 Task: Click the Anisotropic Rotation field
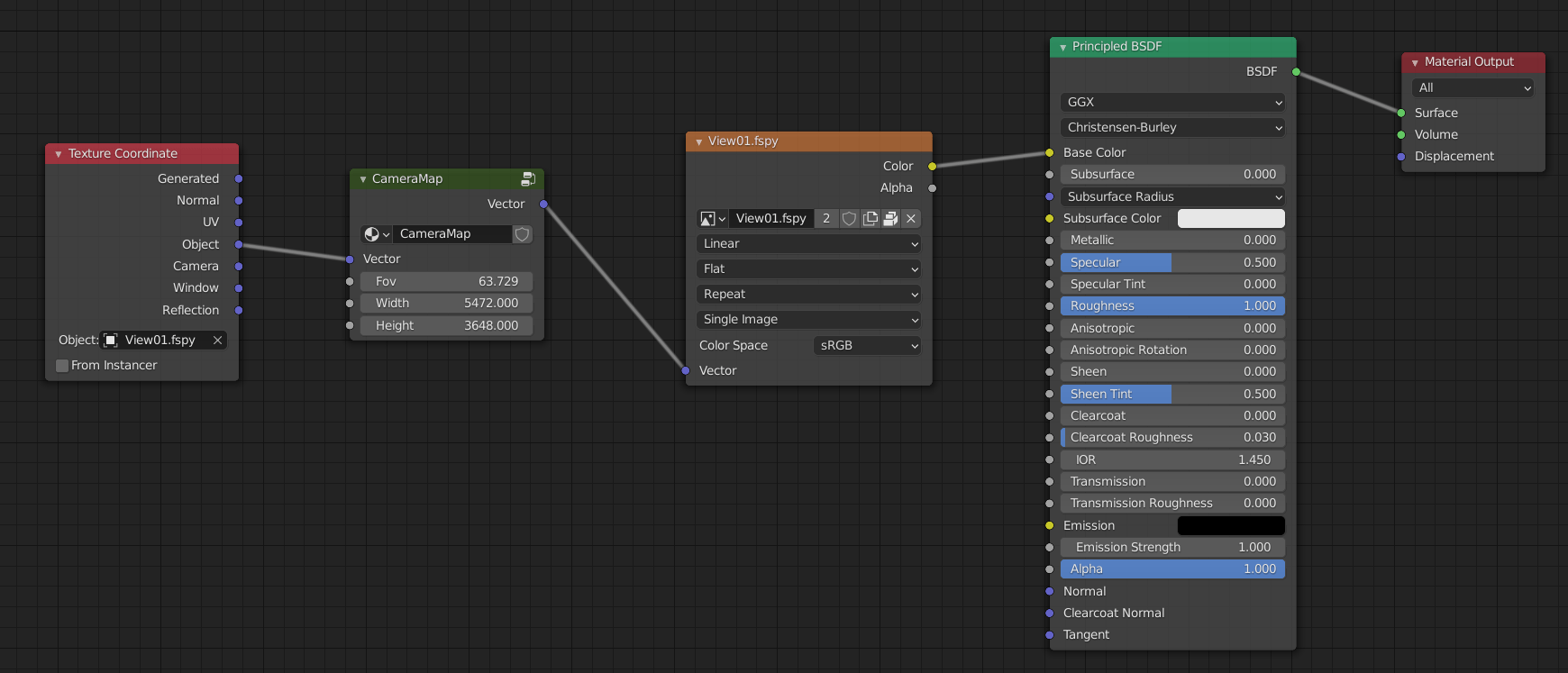[x=1172, y=350]
